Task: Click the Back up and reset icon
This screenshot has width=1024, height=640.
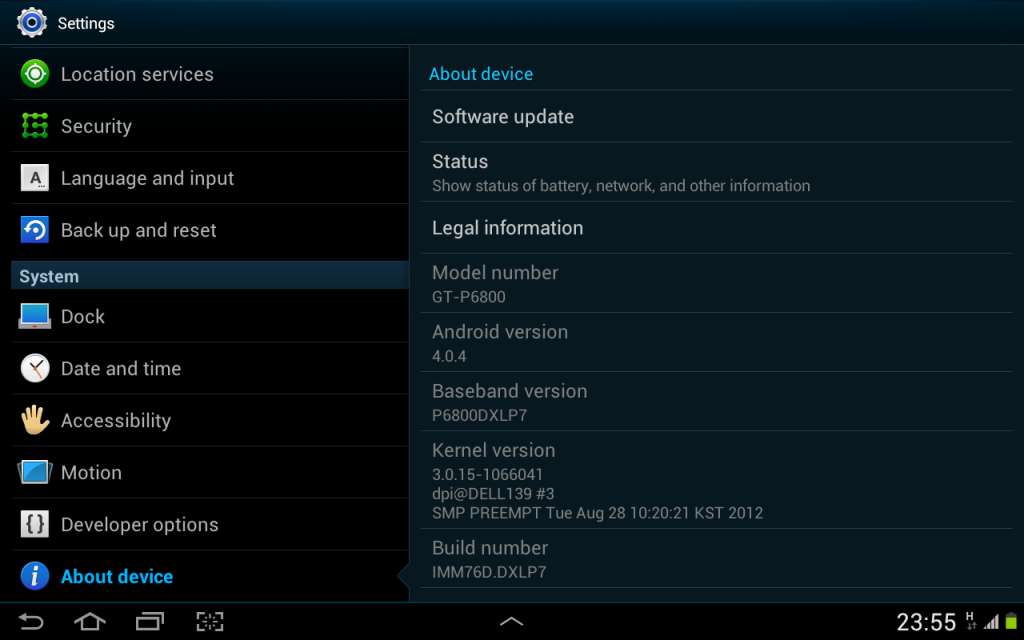Action: click(x=35, y=230)
